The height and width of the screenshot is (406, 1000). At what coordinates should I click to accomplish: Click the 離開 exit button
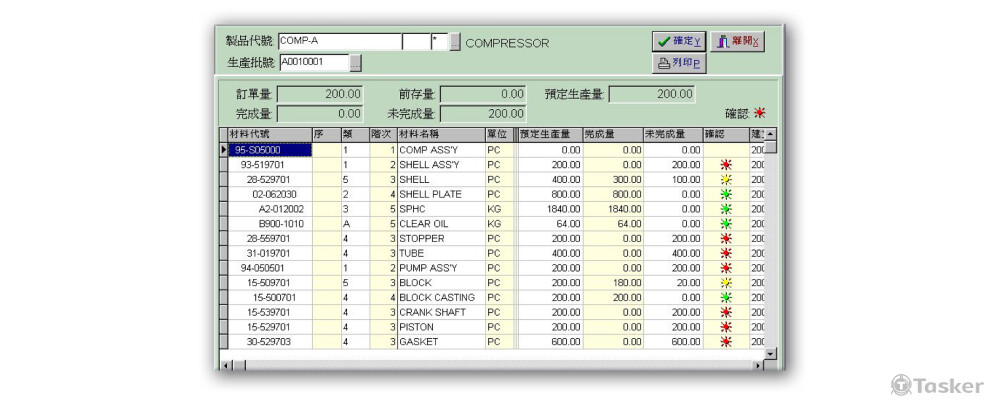pyautogui.click(x=737, y=41)
